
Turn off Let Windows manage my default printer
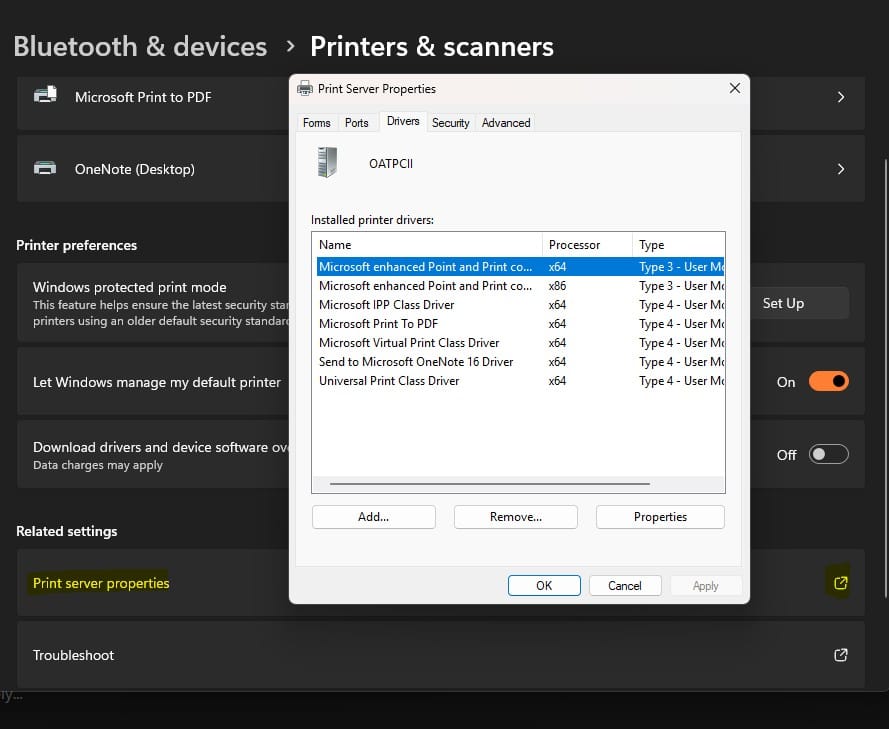(x=828, y=381)
